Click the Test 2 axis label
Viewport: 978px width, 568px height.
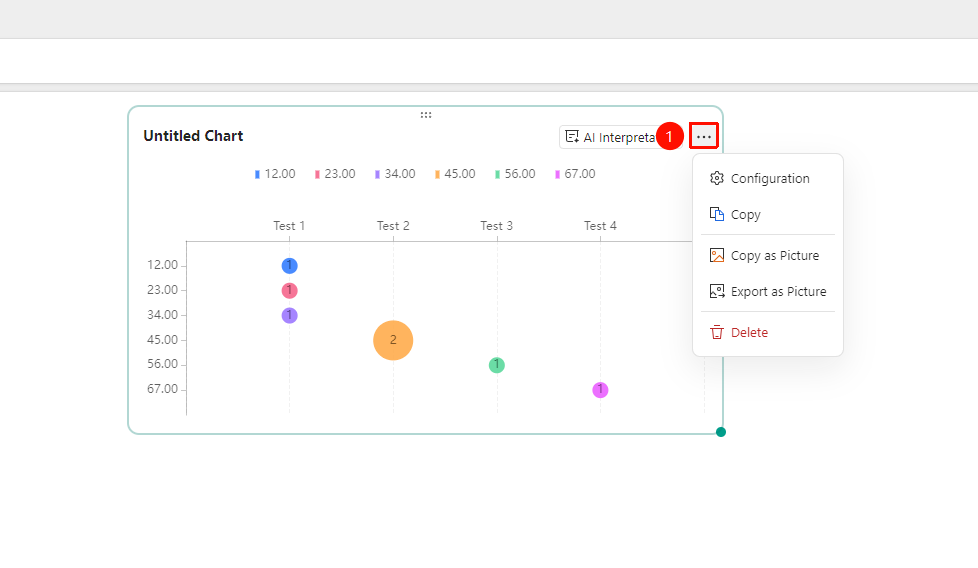point(393,226)
